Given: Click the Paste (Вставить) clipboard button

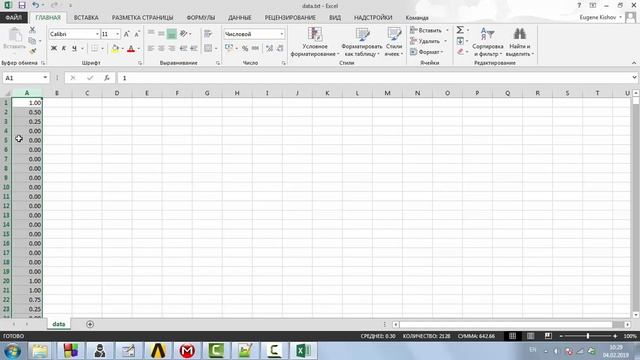Looking at the screenshot, I should click(14, 39).
